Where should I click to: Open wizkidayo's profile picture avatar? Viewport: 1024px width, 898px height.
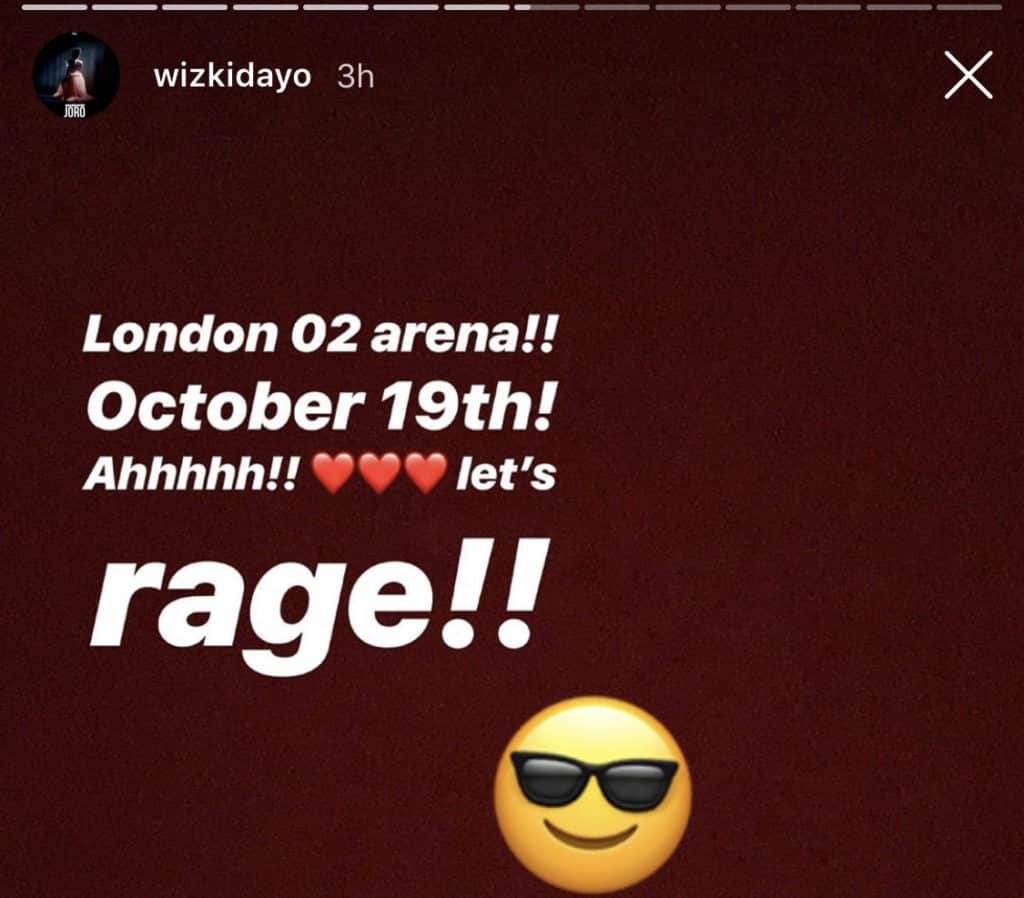point(76,75)
